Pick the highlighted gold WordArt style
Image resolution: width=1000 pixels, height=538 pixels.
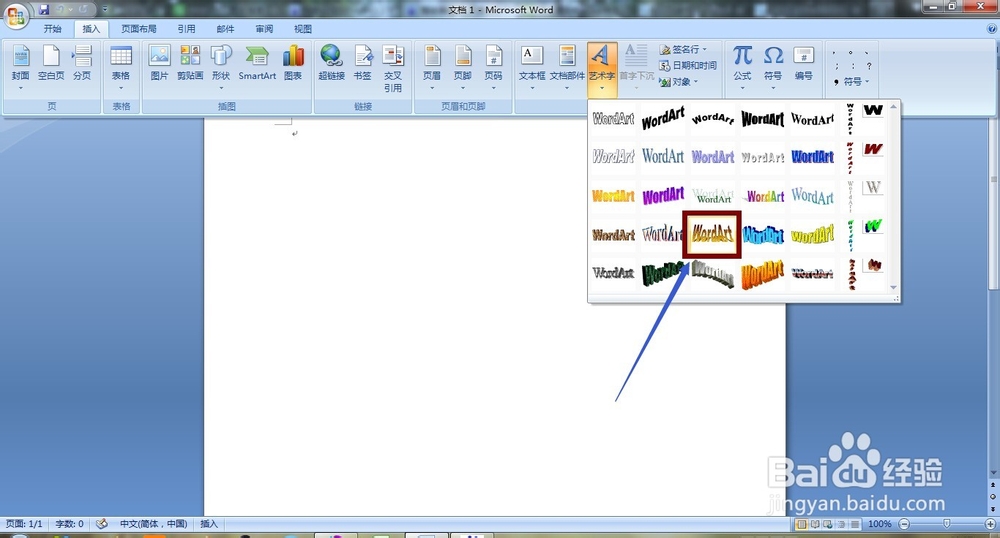point(712,234)
